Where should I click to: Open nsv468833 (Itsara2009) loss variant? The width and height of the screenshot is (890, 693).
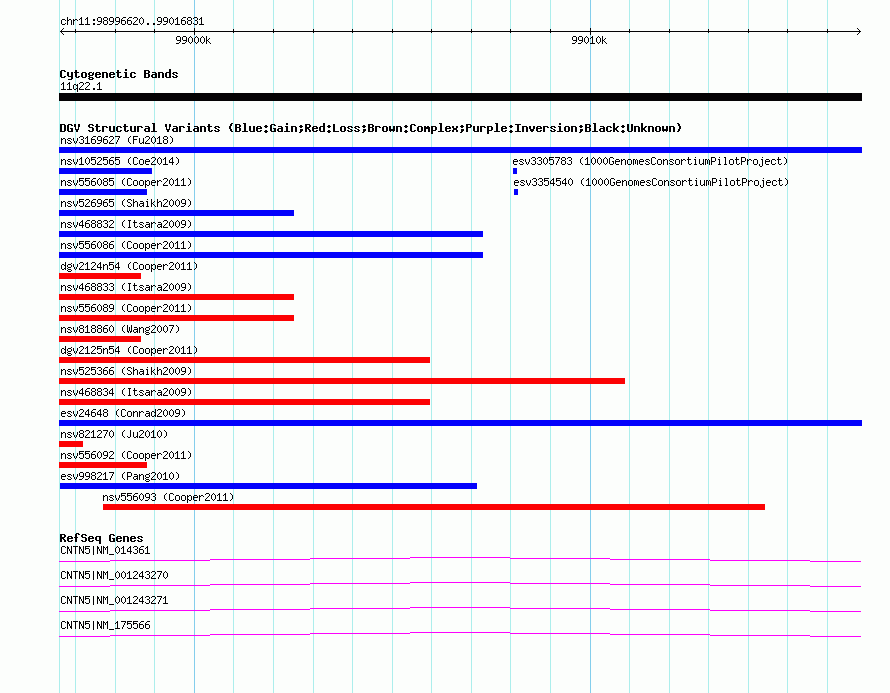[126, 287]
